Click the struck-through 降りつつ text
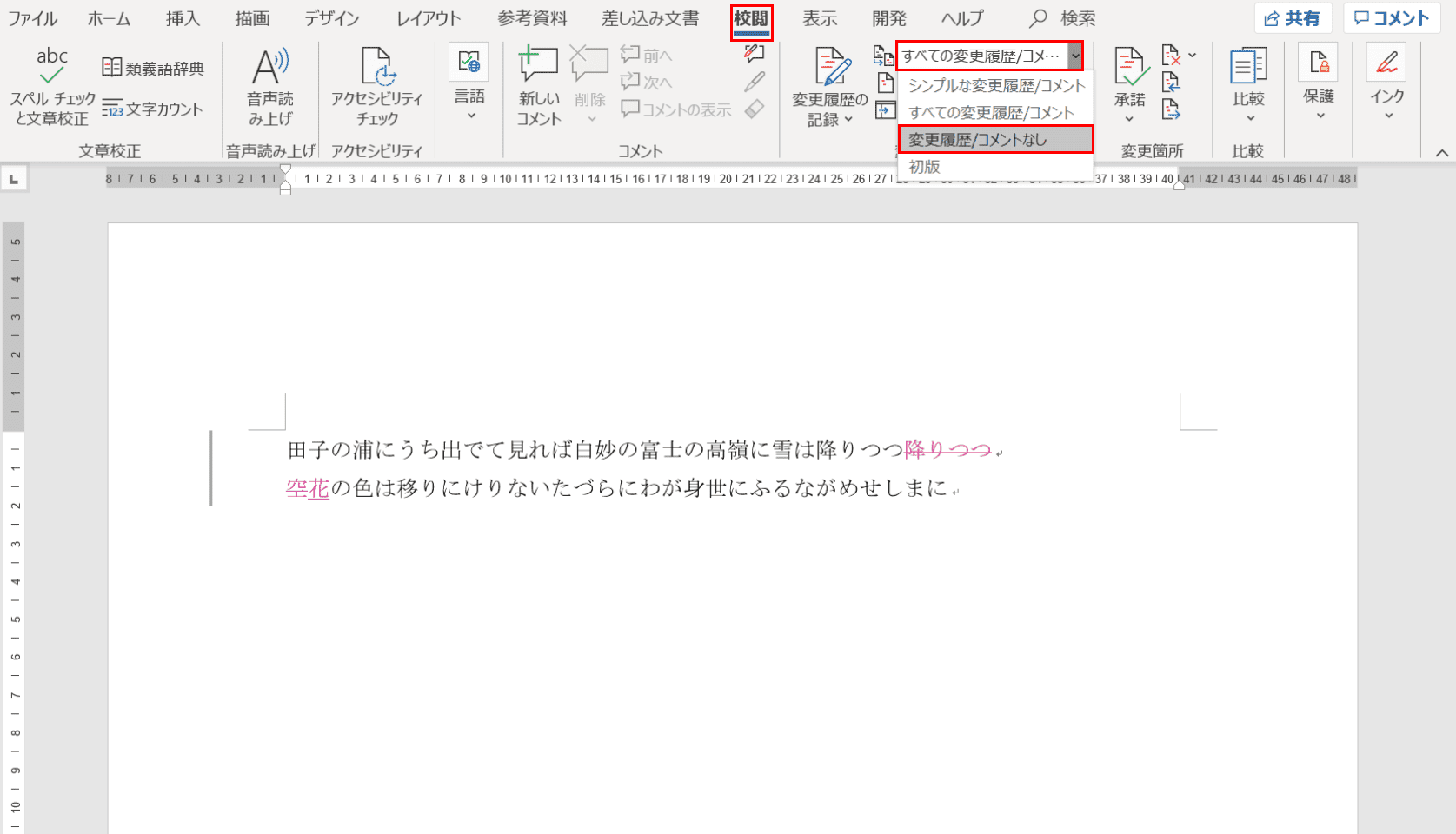The image size is (1456, 834). pos(947,450)
